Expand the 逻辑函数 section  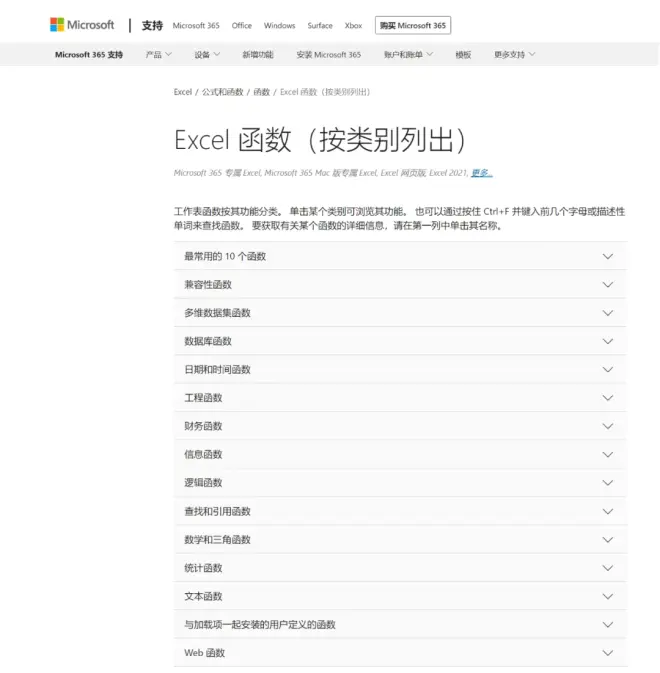click(x=400, y=483)
